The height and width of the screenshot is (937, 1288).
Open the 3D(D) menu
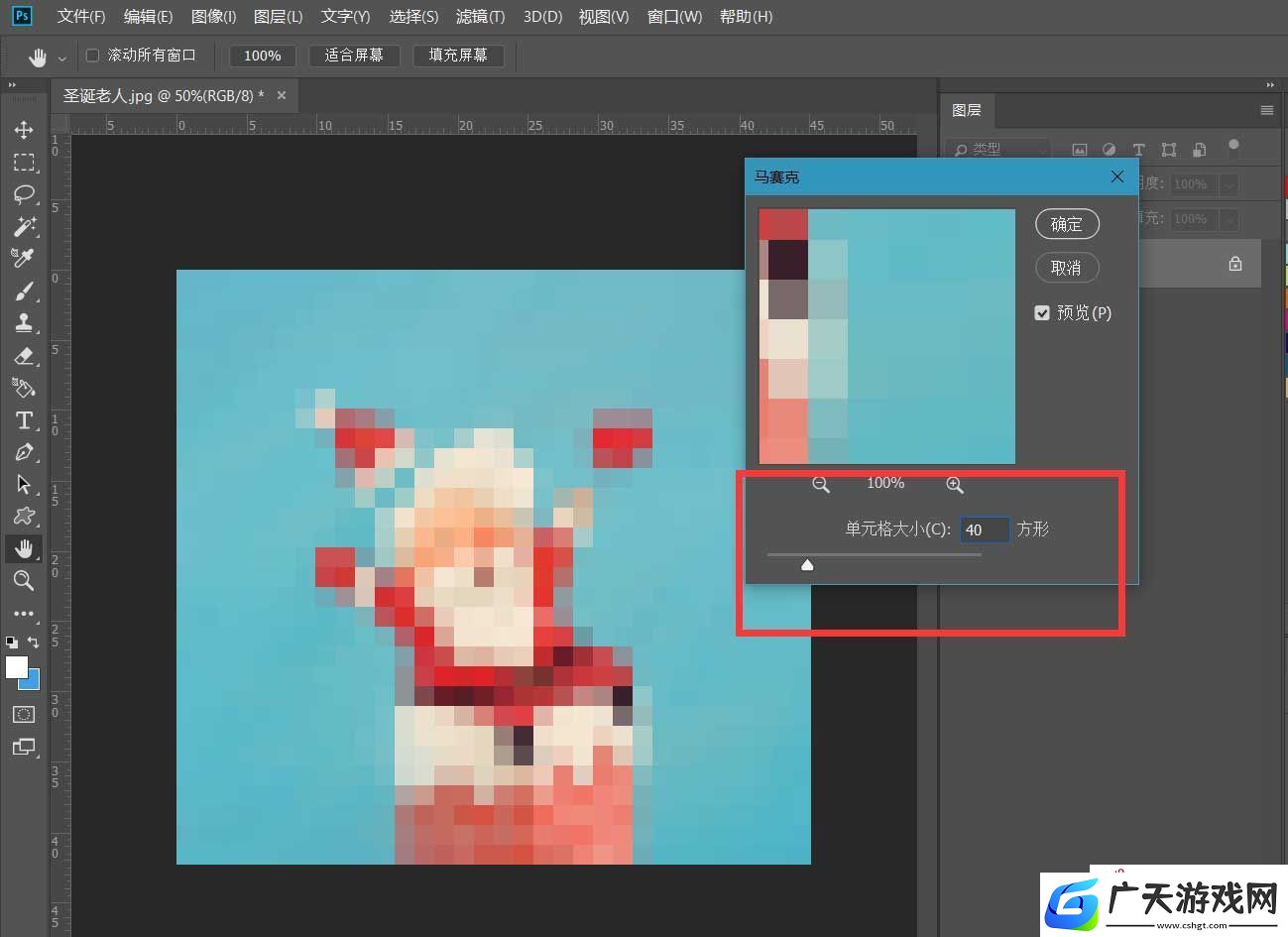coord(542,17)
